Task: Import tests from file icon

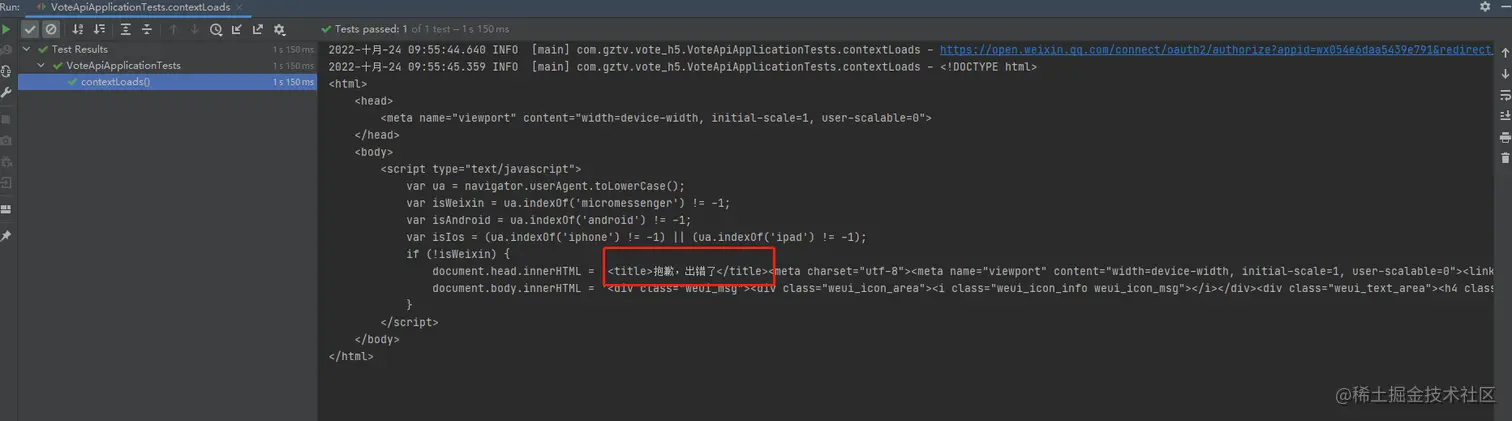Action: click(237, 29)
